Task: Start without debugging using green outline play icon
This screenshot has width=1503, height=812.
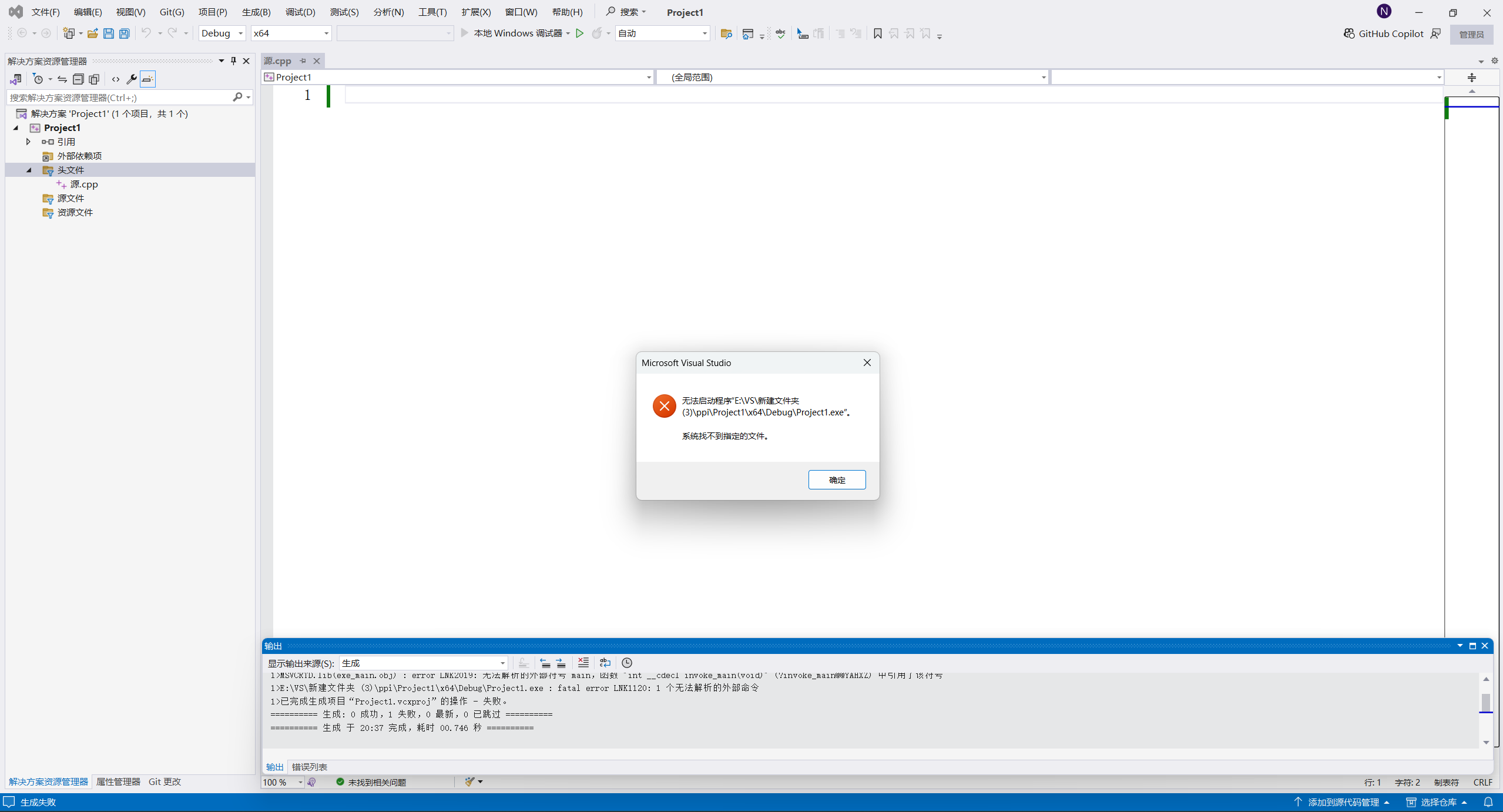Action: [x=579, y=33]
